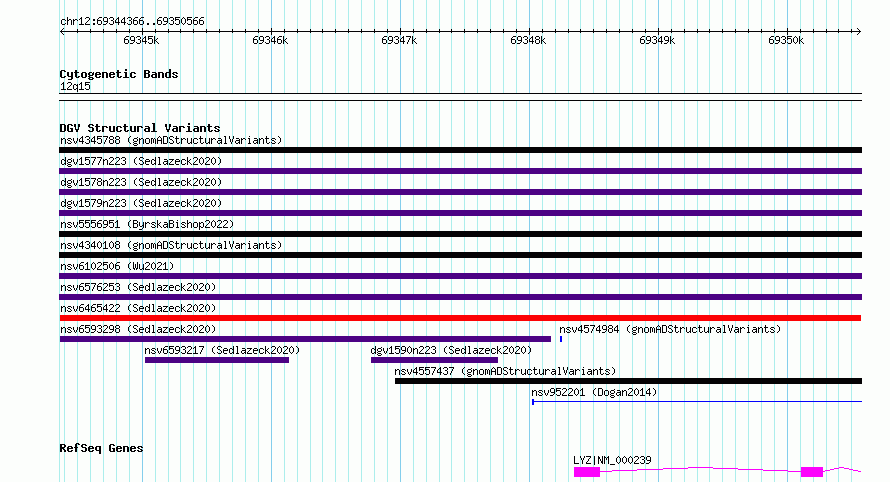Select the purple bar under dgv1579n223

[460, 213]
